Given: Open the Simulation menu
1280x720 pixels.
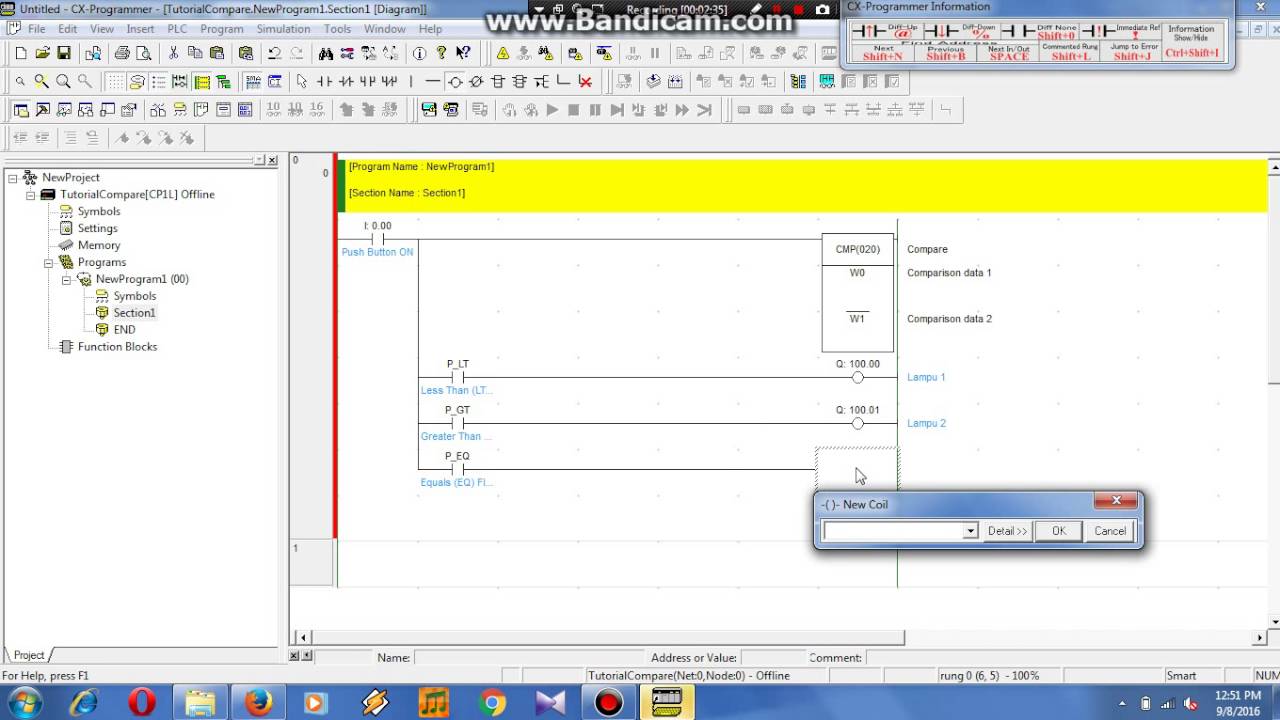Looking at the screenshot, I should tap(283, 29).
